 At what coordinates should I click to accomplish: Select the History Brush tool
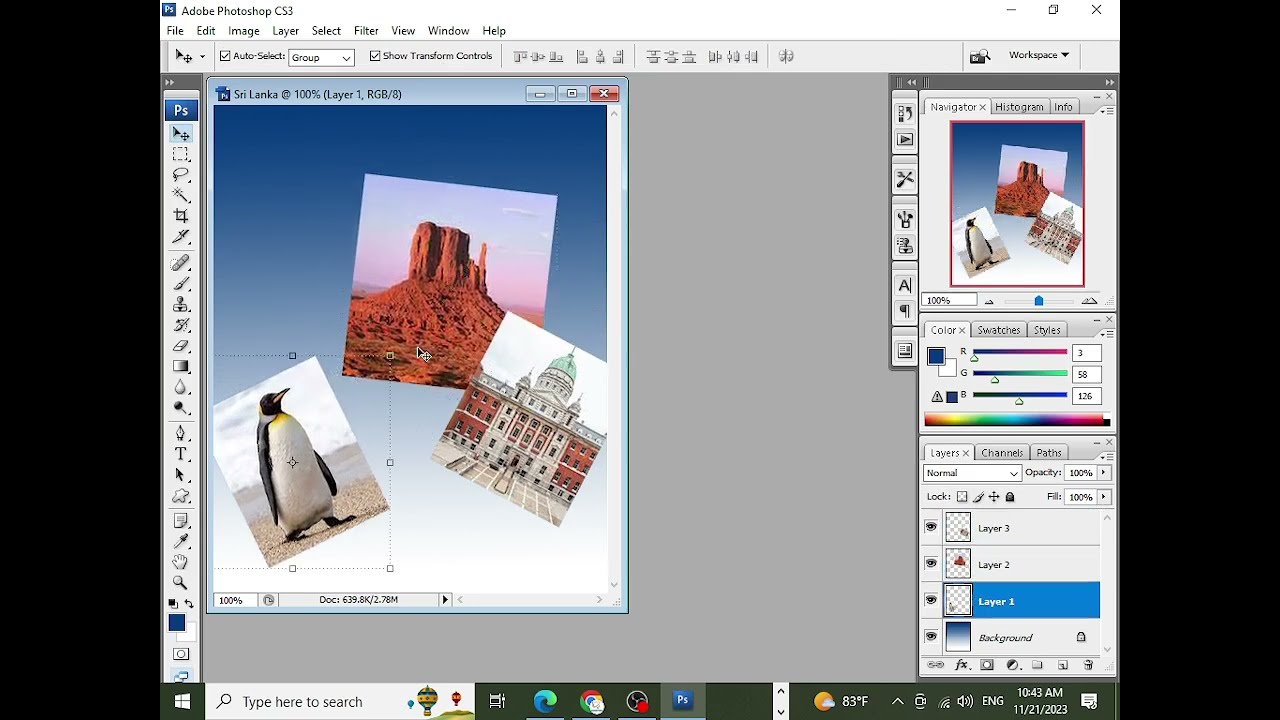[x=181, y=325]
